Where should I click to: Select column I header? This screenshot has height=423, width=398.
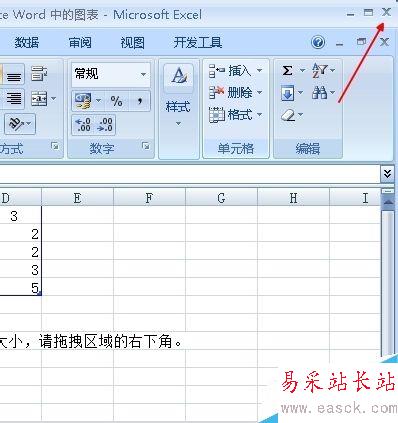coord(355,198)
